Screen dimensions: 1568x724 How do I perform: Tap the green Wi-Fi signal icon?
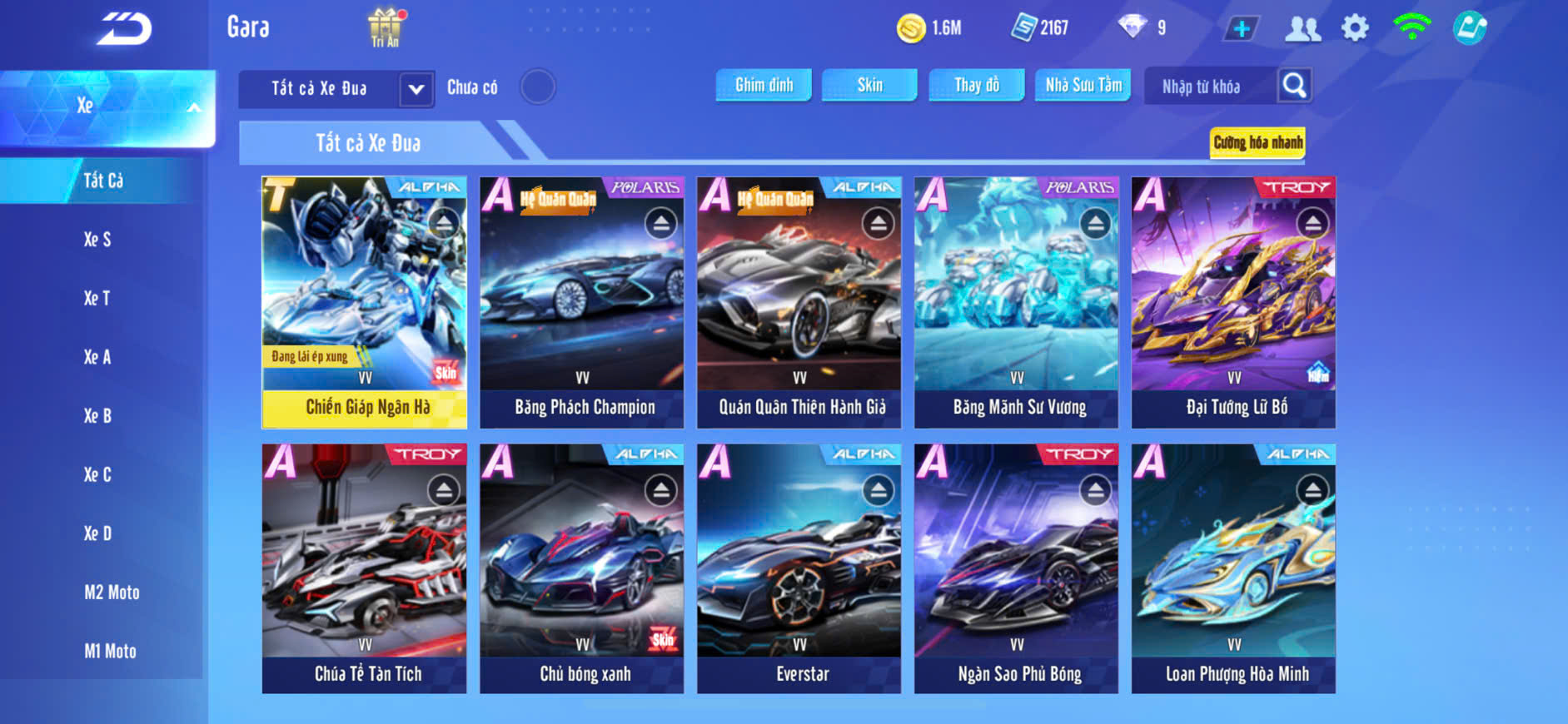[x=1411, y=27]
